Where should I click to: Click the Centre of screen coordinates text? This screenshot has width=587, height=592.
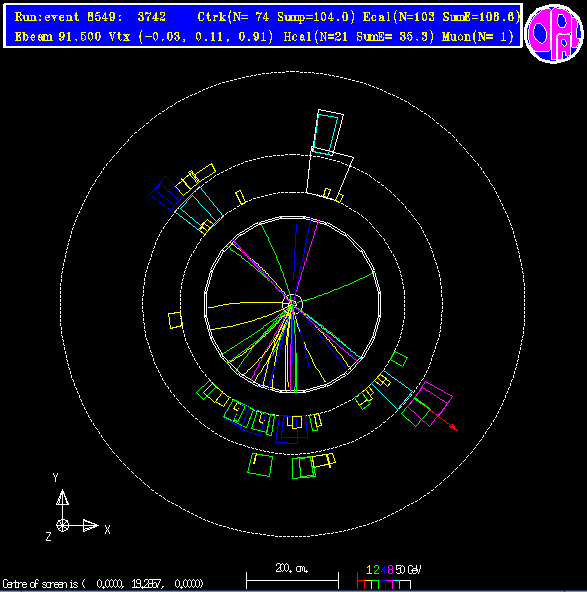pyautogui.click(x=103, y=584)
